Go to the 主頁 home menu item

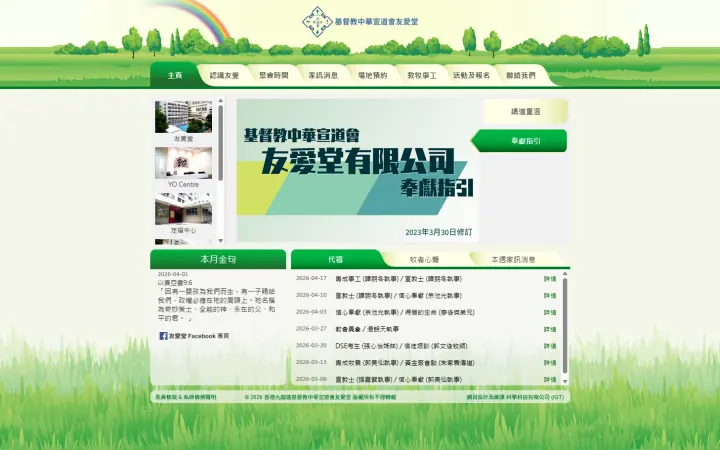(175, 75)
